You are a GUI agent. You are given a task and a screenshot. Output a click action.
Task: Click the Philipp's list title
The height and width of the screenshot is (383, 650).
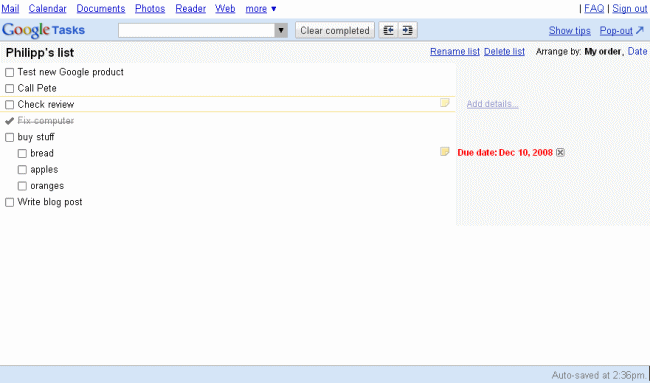(x=40, y=53)
